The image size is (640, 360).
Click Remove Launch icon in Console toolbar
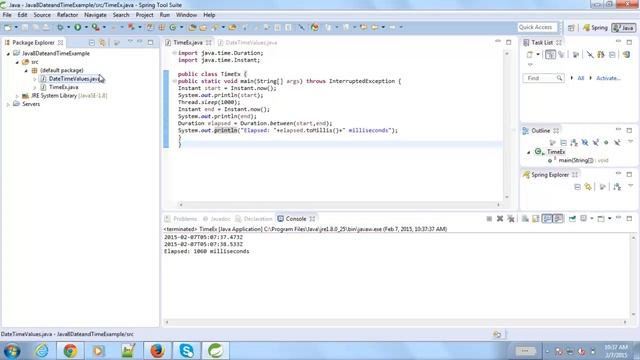[500, 219]
